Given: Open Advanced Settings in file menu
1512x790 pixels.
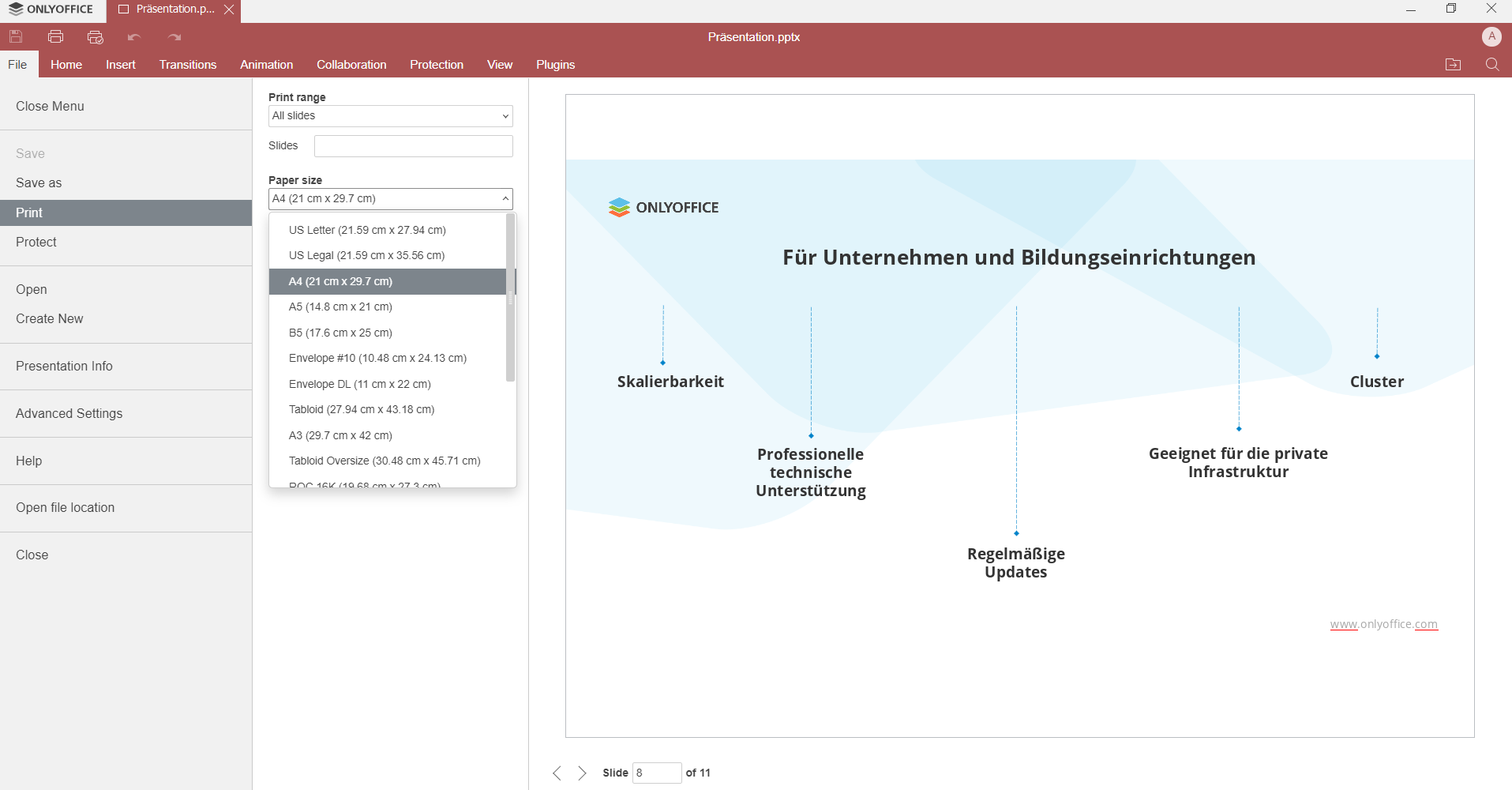Looking at the screenshot, I should [x=69, y=413].
